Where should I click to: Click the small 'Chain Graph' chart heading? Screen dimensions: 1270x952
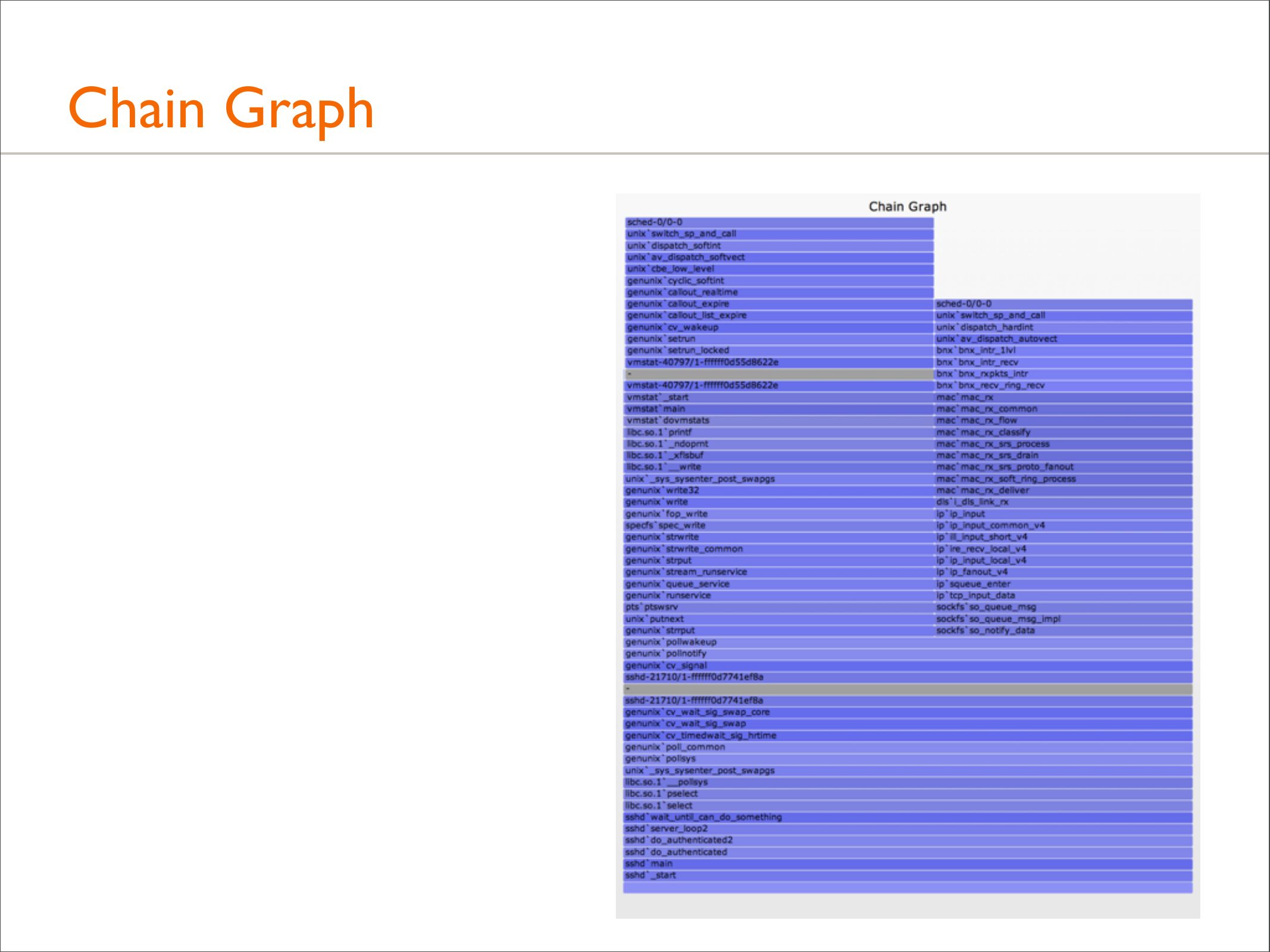point(907,206)
